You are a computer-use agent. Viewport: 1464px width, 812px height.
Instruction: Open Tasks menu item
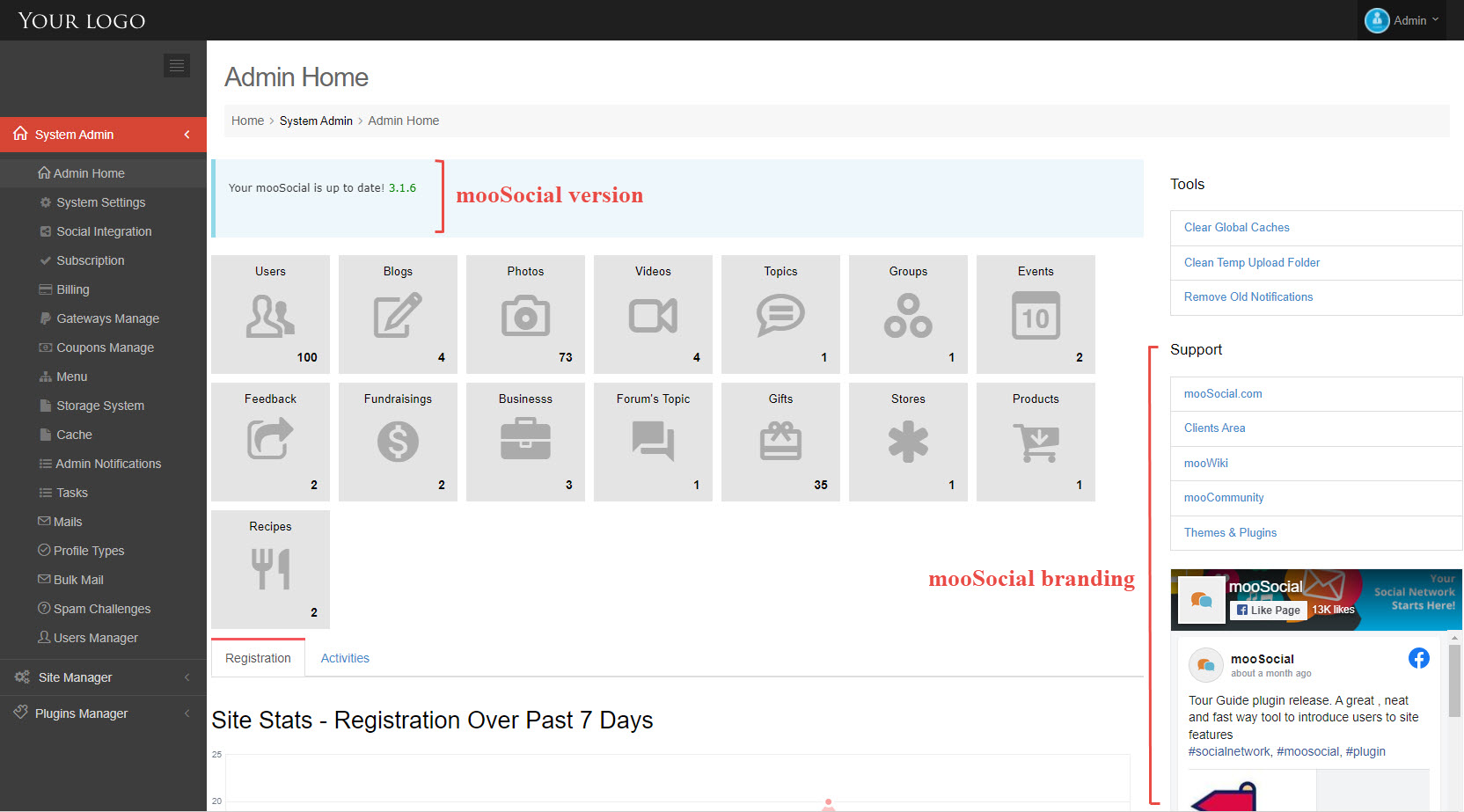tap(103, 493)
